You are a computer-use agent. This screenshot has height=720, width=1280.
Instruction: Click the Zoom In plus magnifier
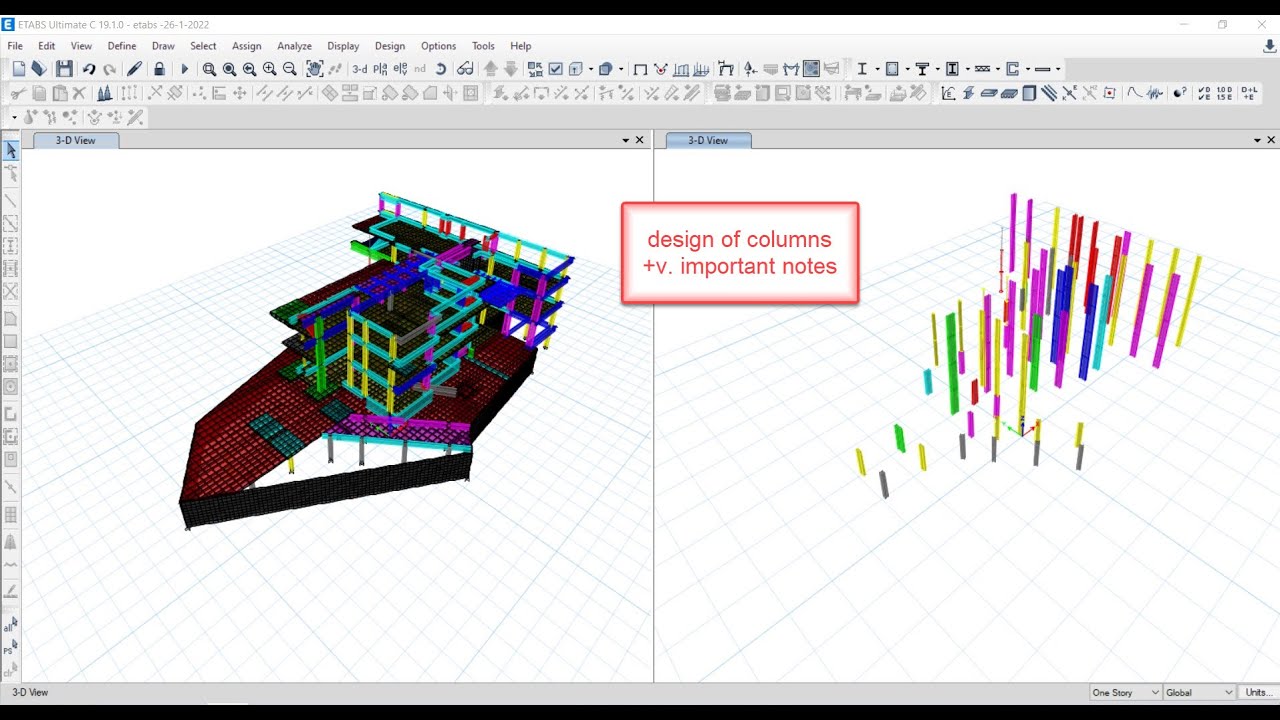(269, 69)
